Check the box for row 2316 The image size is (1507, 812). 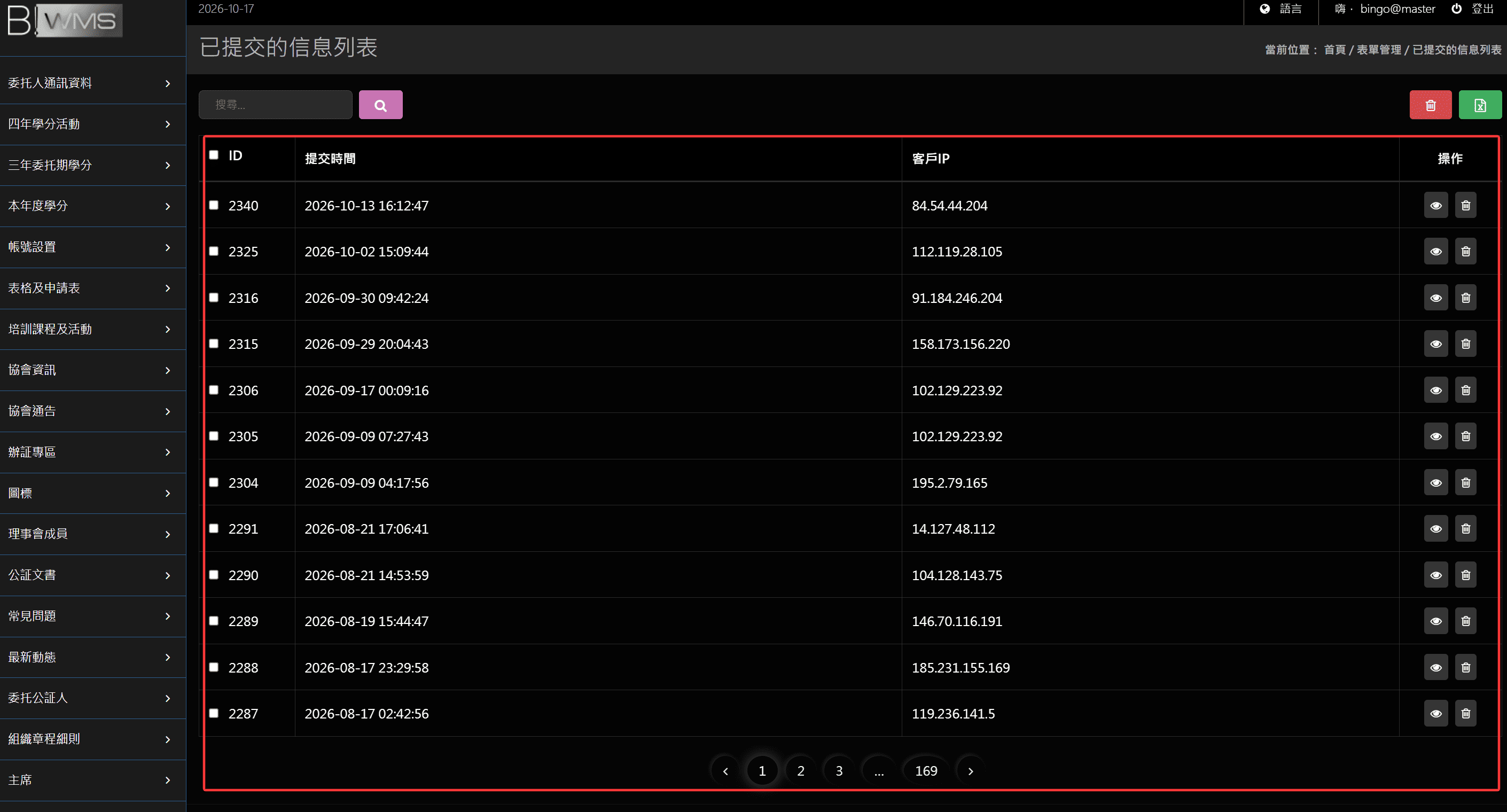click(214, 298)
